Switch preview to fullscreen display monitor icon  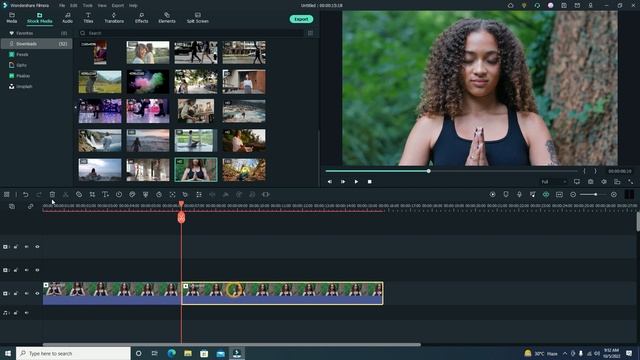click(x=577, y=182)
